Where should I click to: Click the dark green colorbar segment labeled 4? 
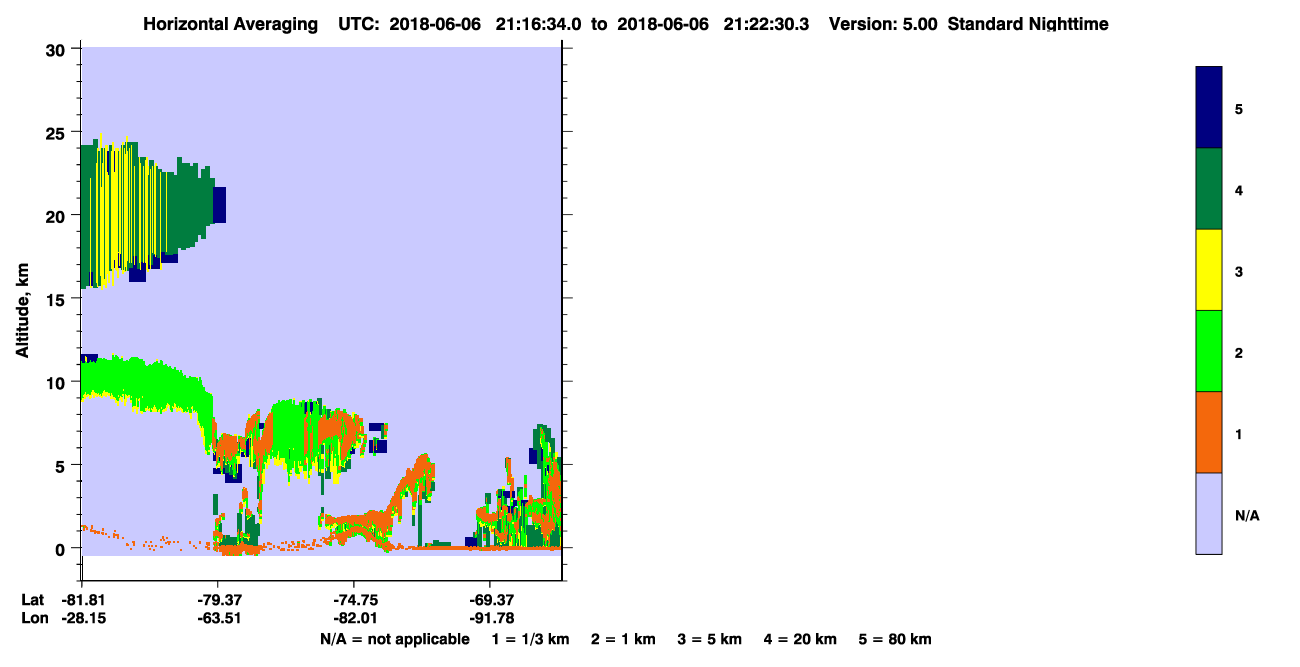point(1209,189)
